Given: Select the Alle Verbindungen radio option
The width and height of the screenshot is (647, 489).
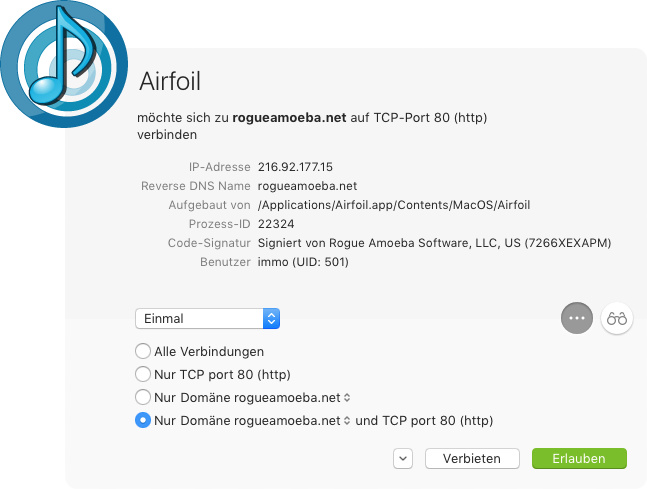Looking at the screenshot, I should coord(143,352).
